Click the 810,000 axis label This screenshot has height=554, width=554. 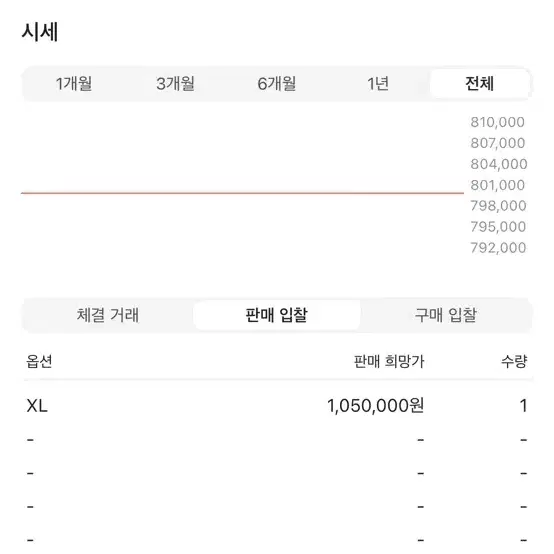pyautogui.click(x=497, y=122)
